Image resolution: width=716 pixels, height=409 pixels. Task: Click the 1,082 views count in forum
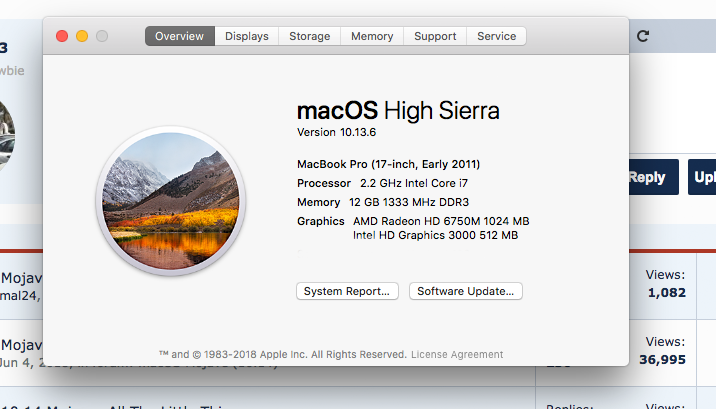[667, 293]
